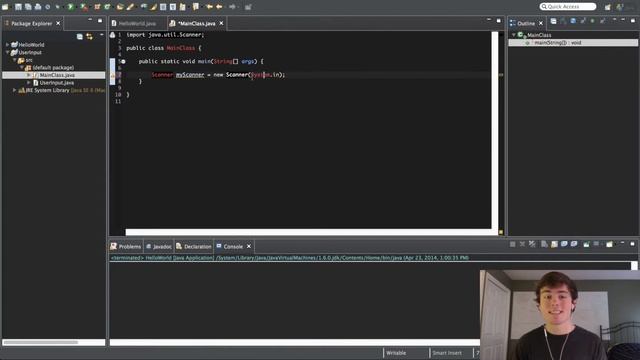Collapse the (default package) node
The height and width of the screenshot is (360, 640).
point(22,67)
